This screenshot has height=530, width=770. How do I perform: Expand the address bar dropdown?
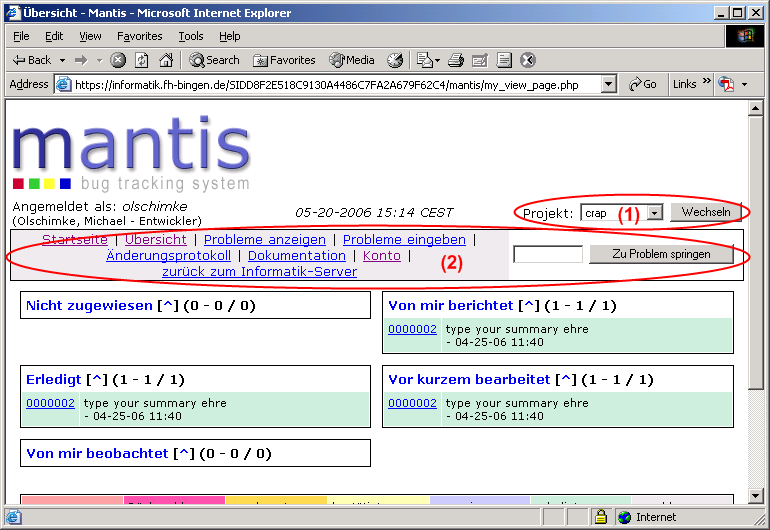click(608, 85)
